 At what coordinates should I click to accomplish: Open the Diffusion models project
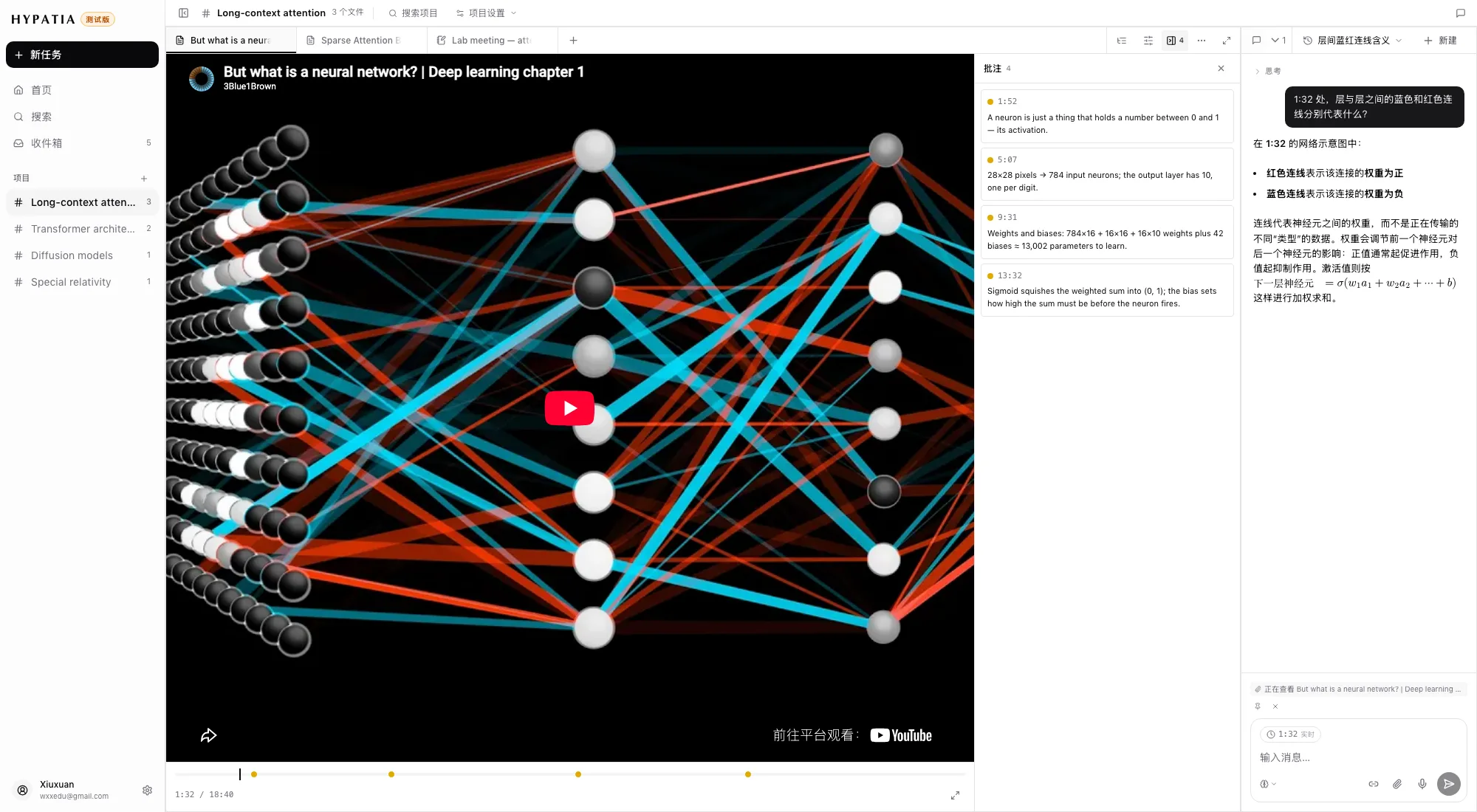coord(82,255)
